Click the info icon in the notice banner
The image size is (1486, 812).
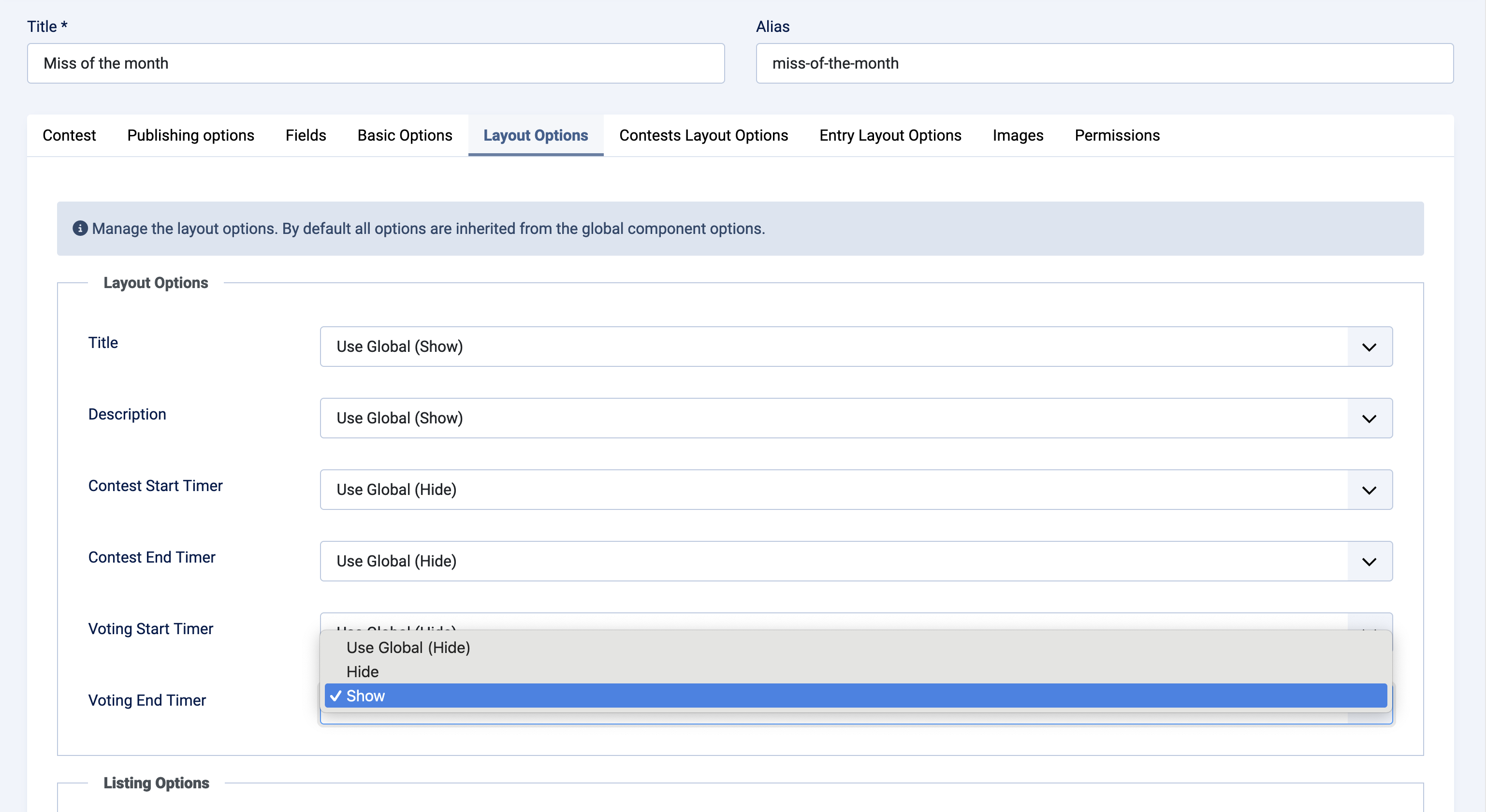80,228
